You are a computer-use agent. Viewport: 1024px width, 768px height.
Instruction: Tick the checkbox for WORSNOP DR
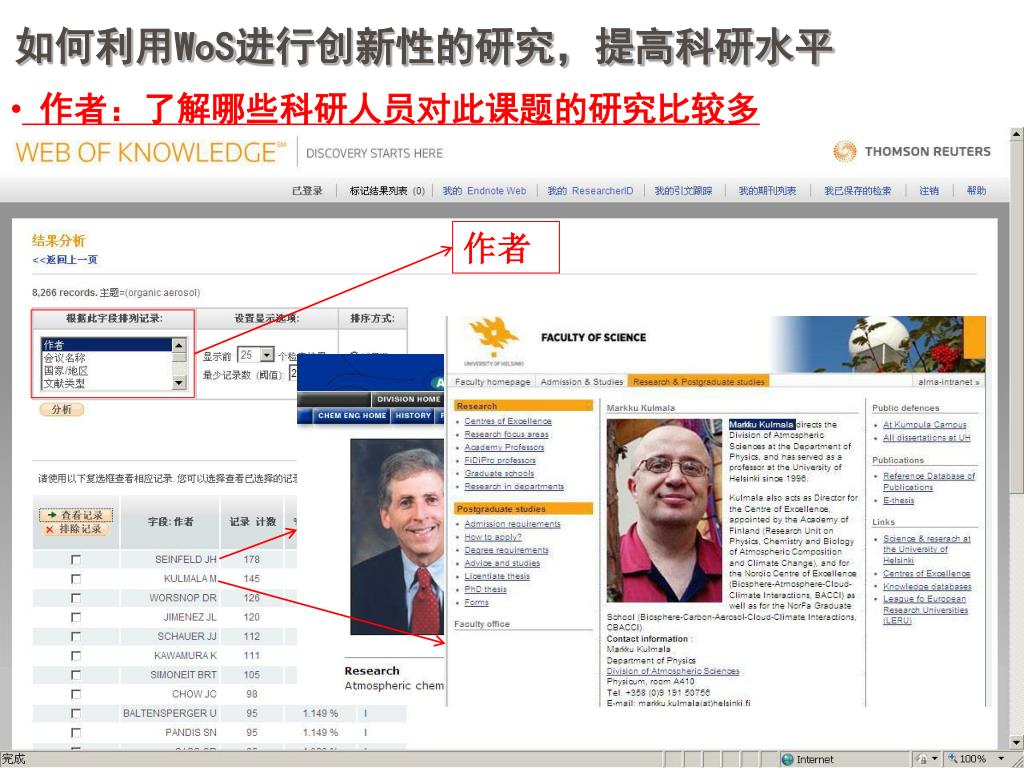76,598
